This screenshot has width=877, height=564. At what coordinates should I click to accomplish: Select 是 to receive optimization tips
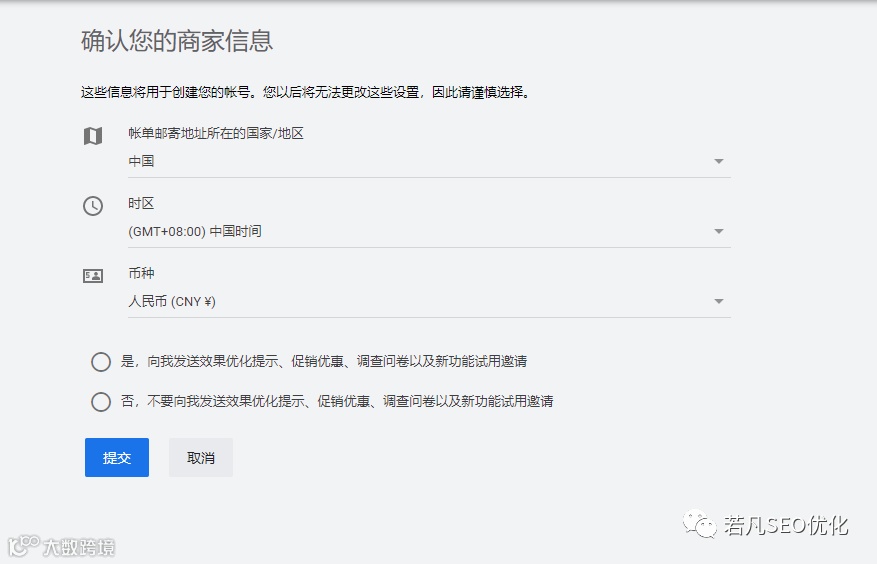pyautogui.click(x=101, y=361)
